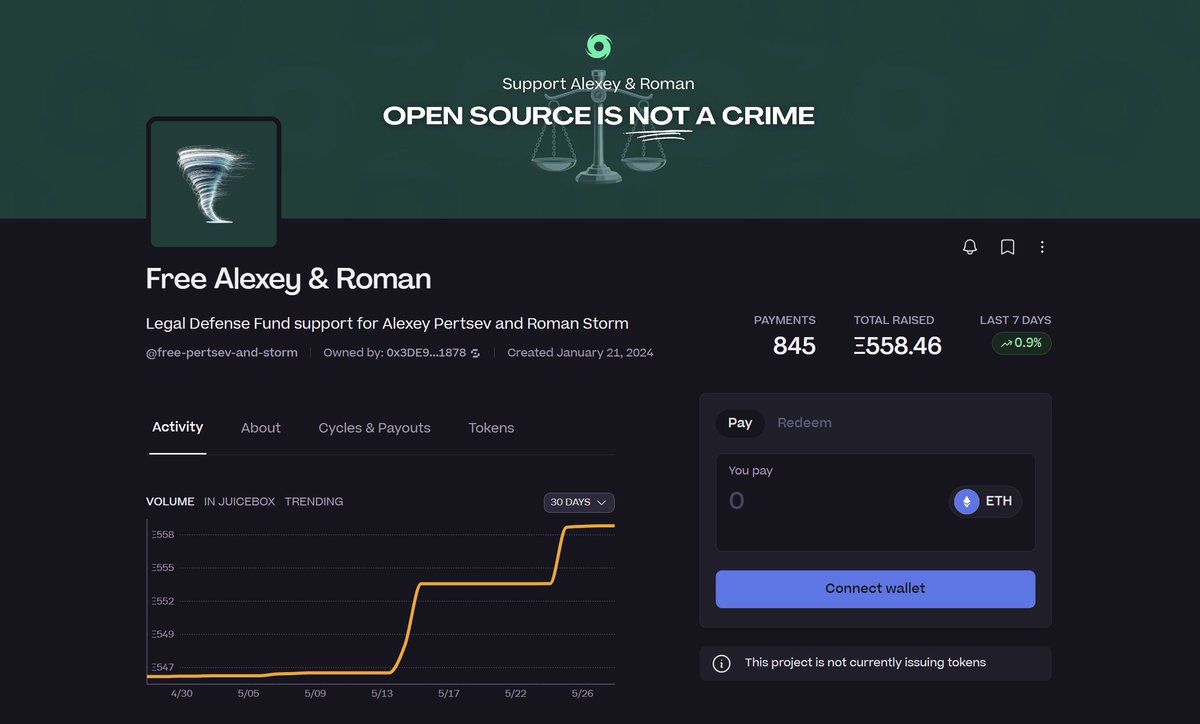Select the Pay tab in payment panel
The width and height of the screenshot is (1200, 724).
pos(740,423)
